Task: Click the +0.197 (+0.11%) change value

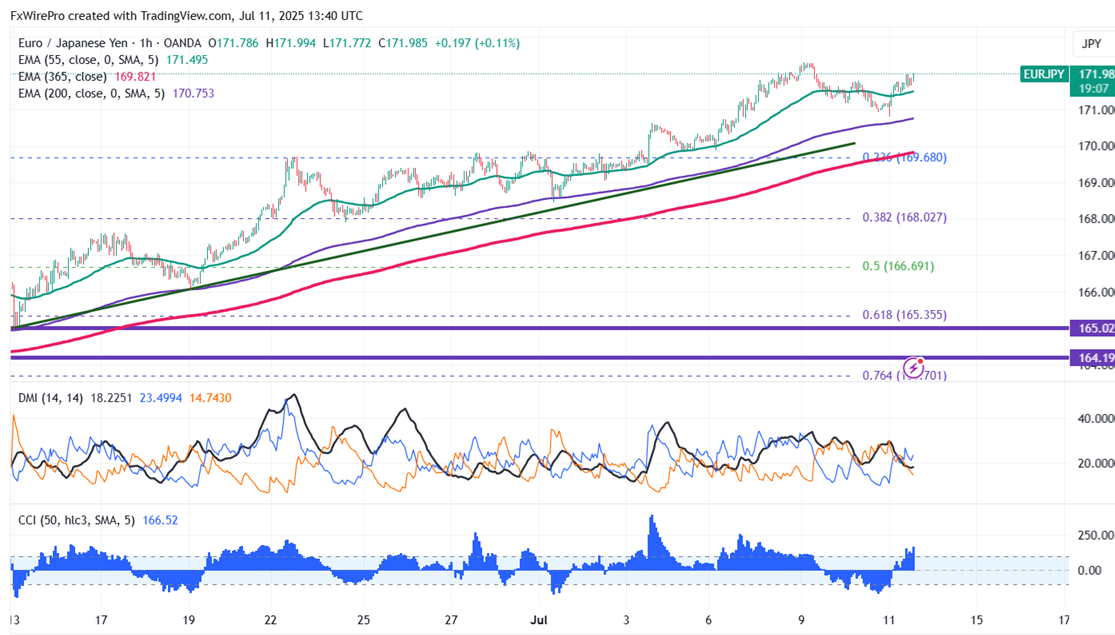Action: point(477,43)
